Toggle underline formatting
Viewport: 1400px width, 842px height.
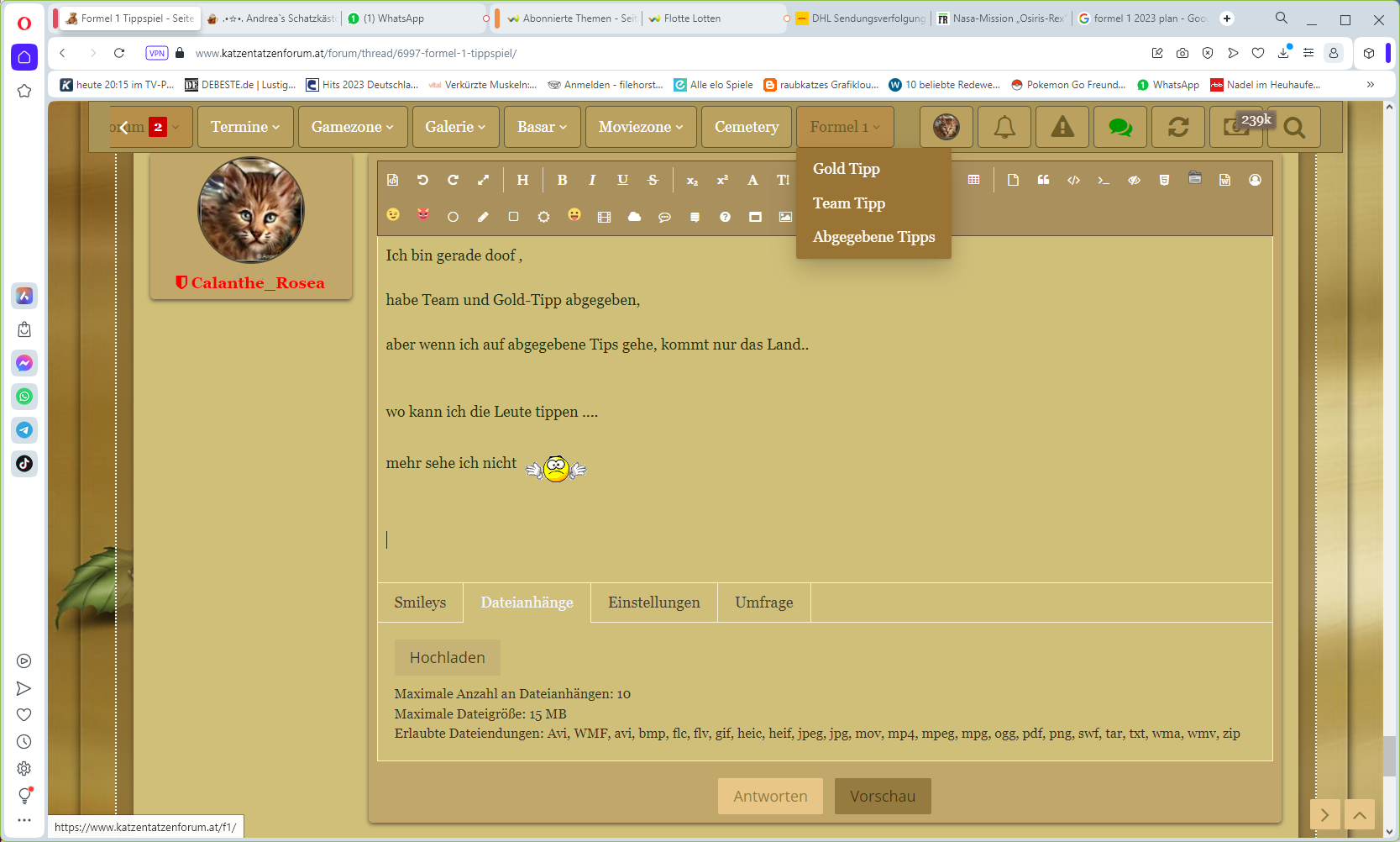[x=622, y=180]
